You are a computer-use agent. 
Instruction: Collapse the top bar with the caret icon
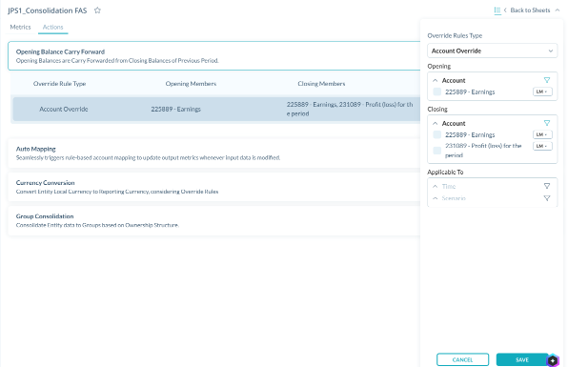coord(557,10)
